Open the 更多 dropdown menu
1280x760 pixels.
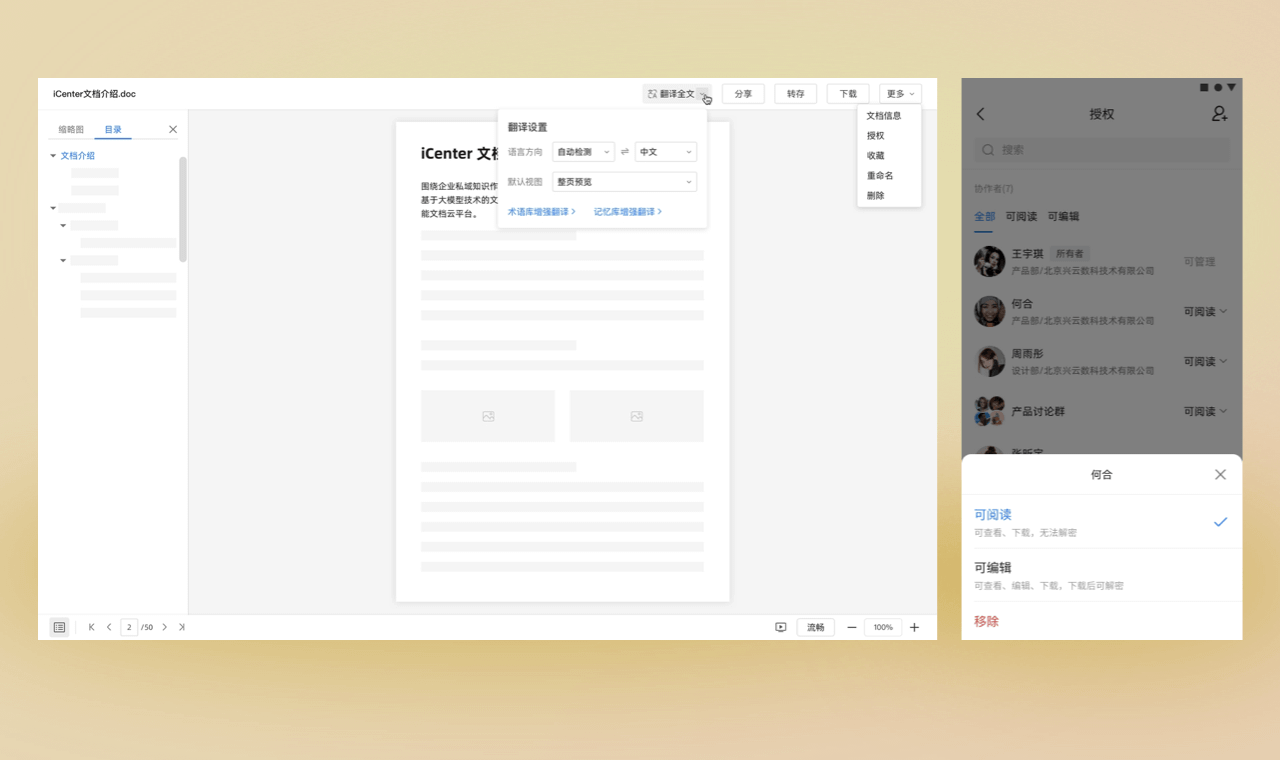point(900,94)
